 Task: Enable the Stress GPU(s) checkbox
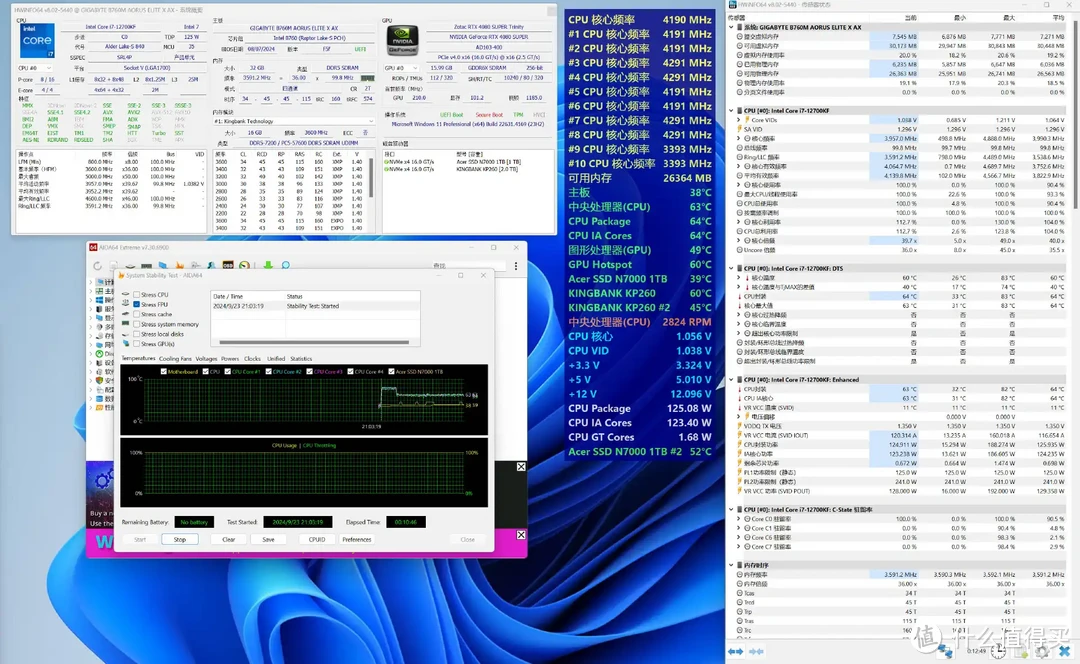point(136,344)
